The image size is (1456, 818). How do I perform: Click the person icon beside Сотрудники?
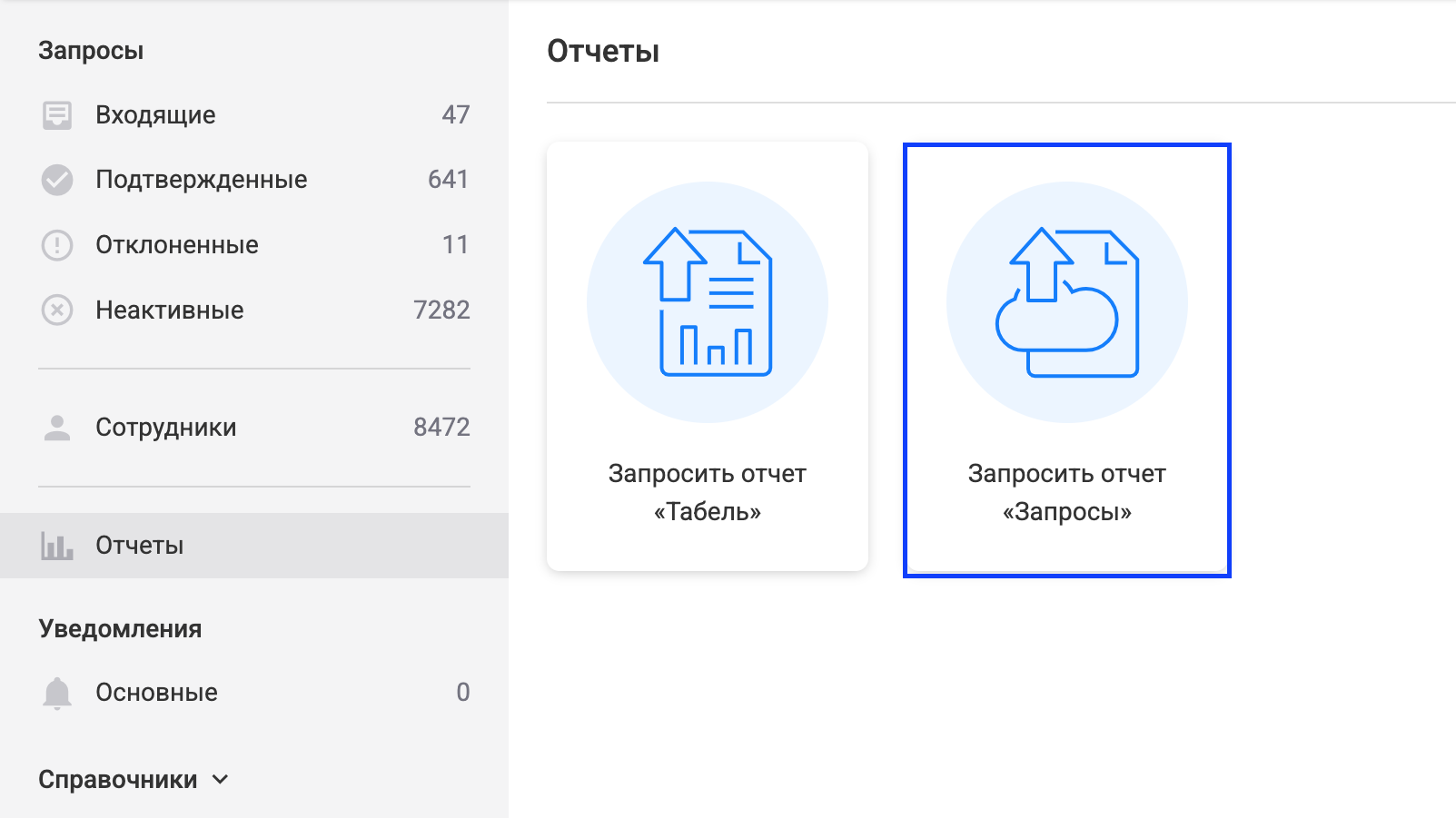point(57,428)
